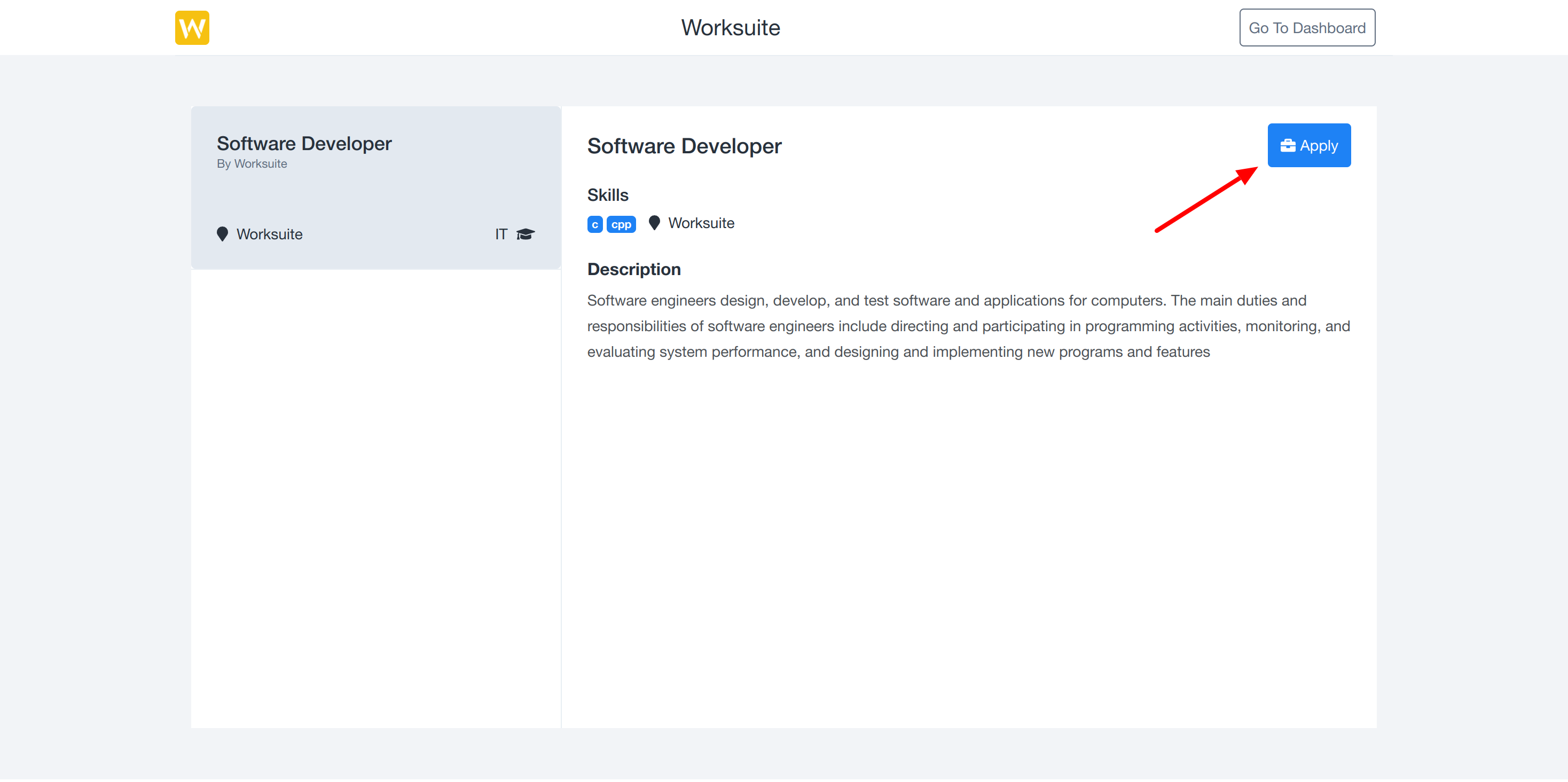
Task: Select the Software Developer job card title
Action: click(304, 143)
